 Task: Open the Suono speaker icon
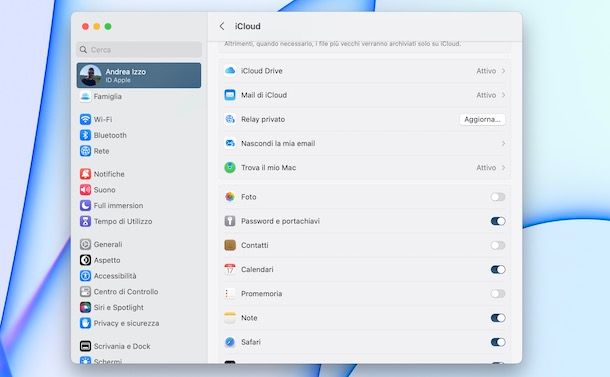point(85,189)
